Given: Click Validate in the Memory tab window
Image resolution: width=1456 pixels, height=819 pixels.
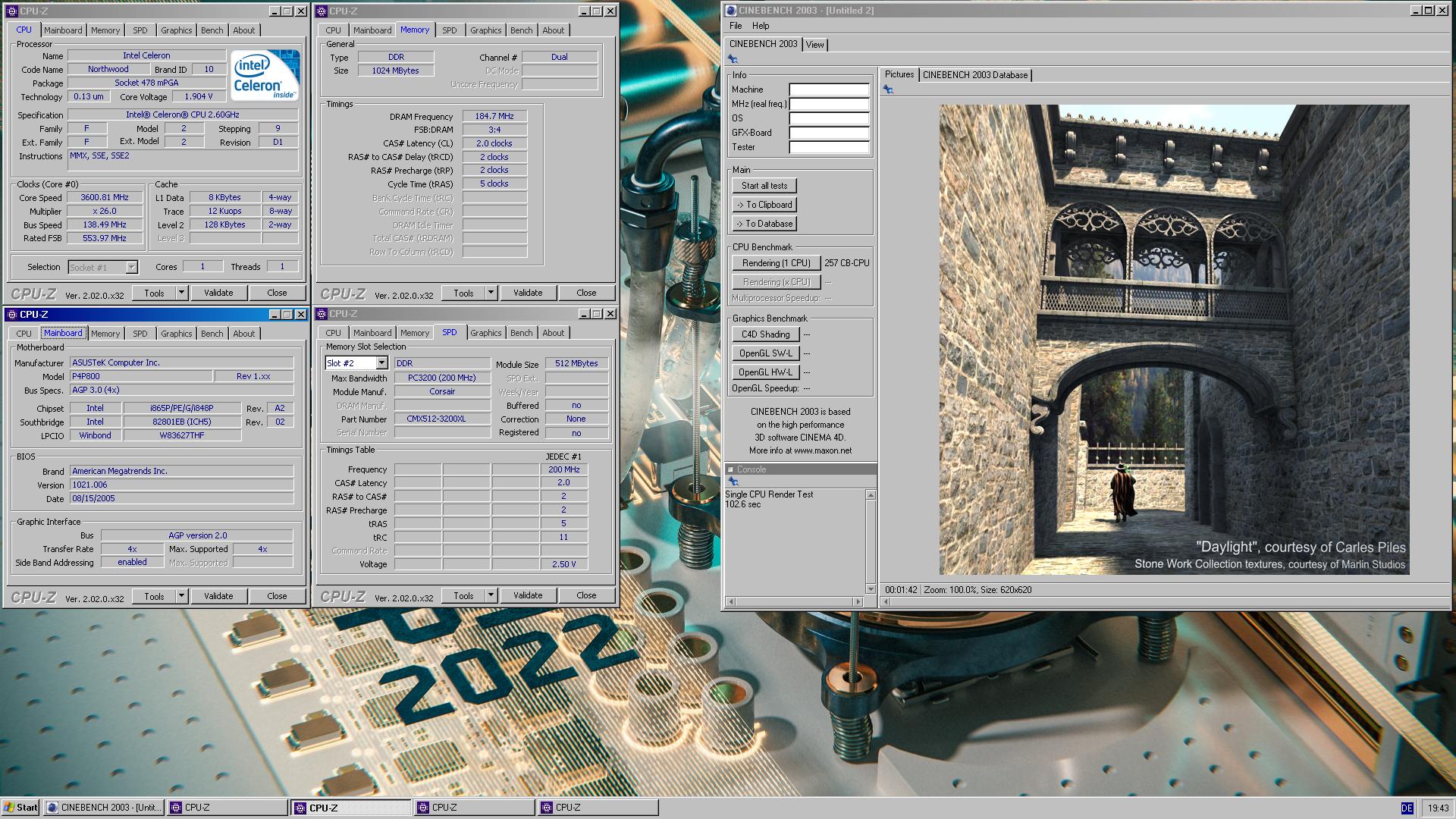Looking at the screenshot, I should [528, 293].
